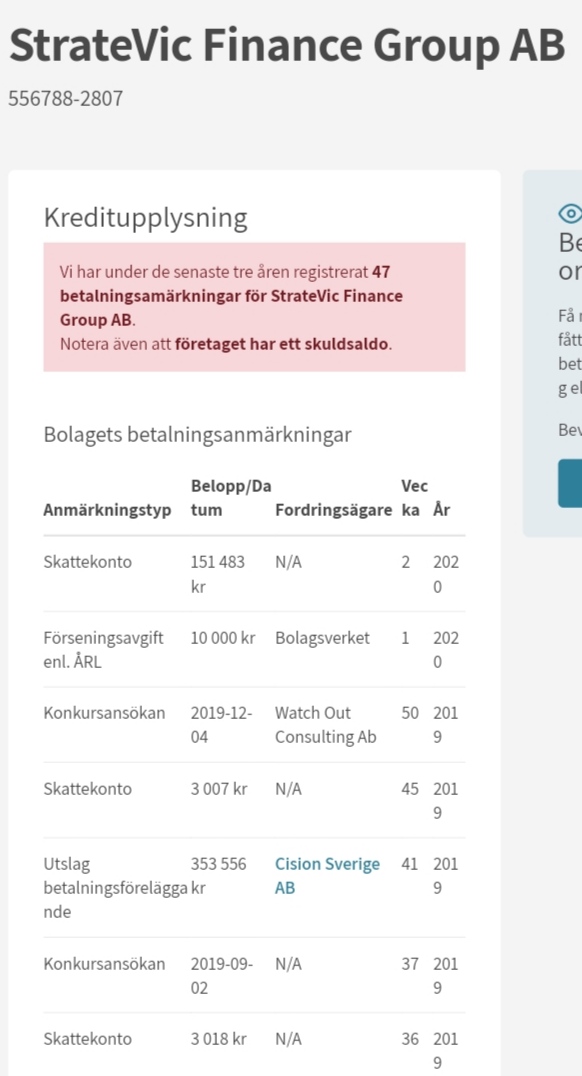Click Watch Out Consulting Ab creditor
The image size is (582, 1076).
(x=326, y=725)
